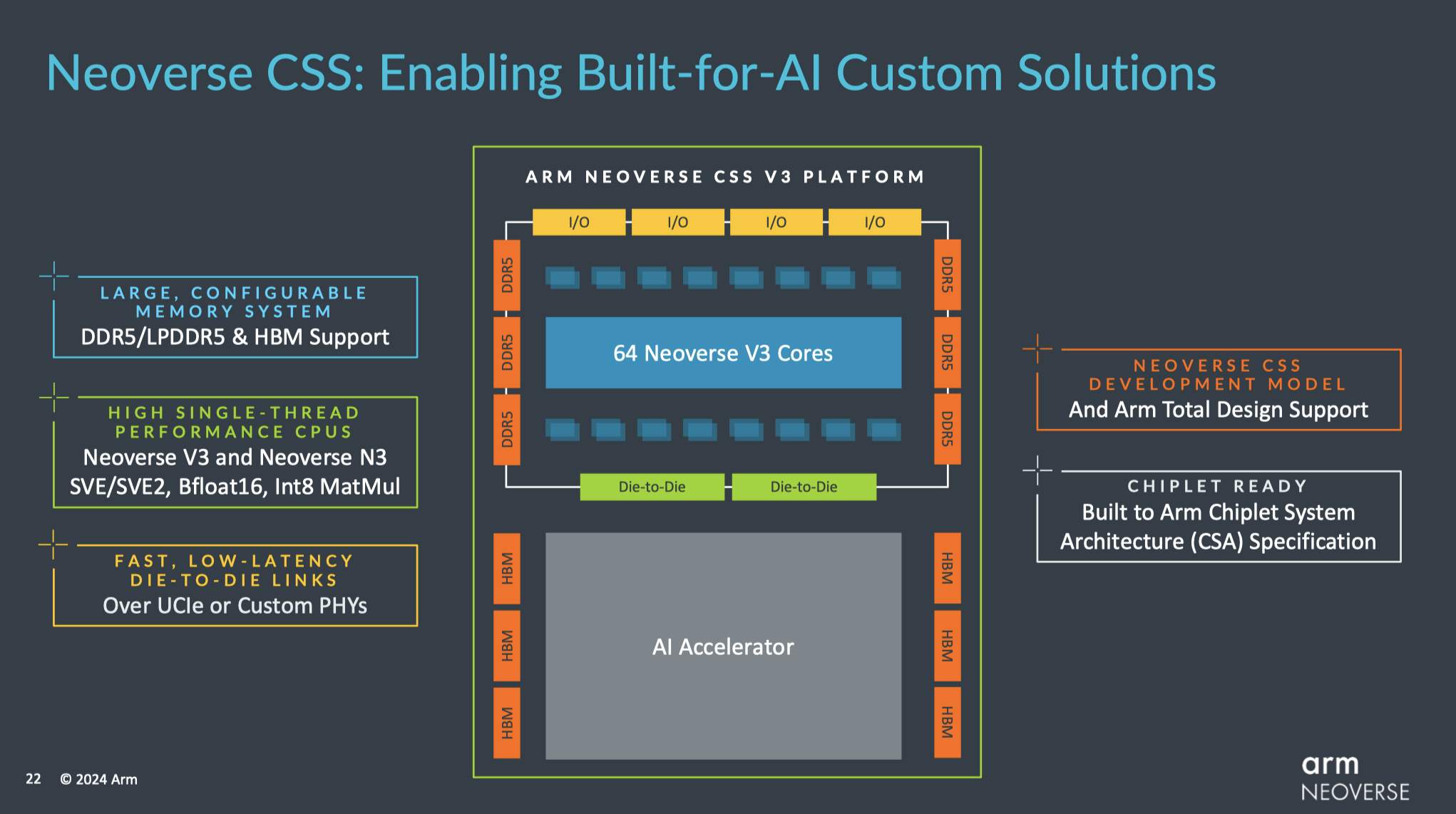Click the white crosshair beside Chiplet Ready box
Screen dimensions: 1456x814
point(1037,470)
